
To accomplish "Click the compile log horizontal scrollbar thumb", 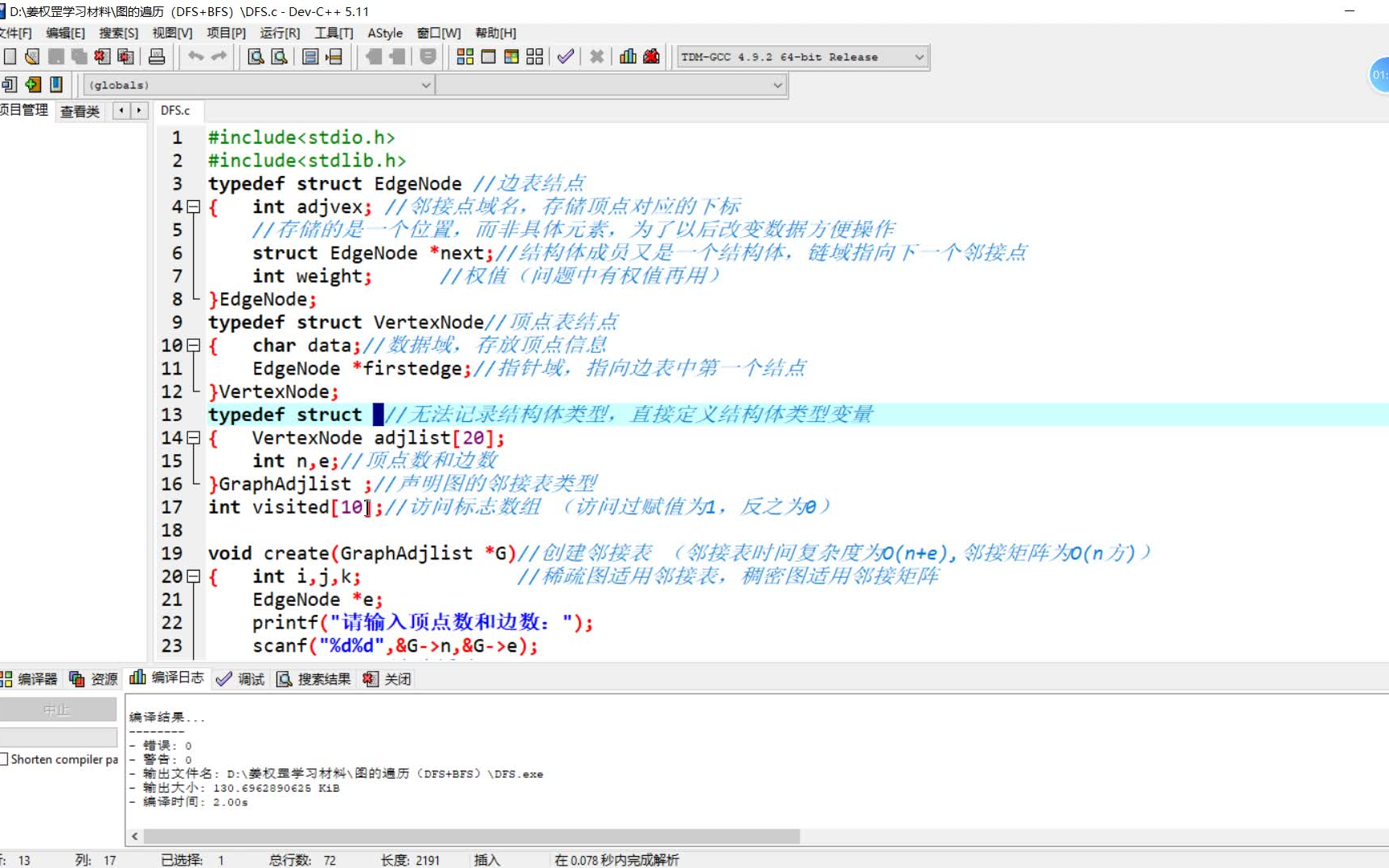I will [x=472, y=836].
